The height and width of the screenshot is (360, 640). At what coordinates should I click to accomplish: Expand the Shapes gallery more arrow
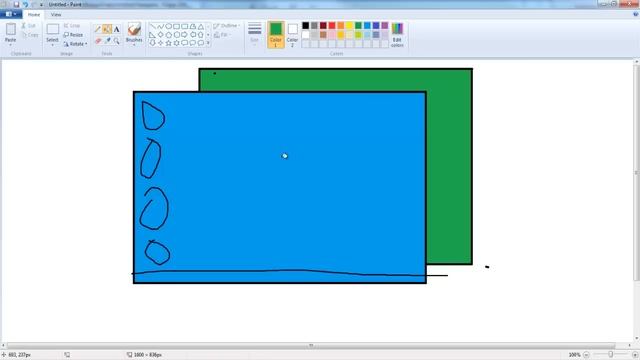pyautogui.click(x=208, y=43)
